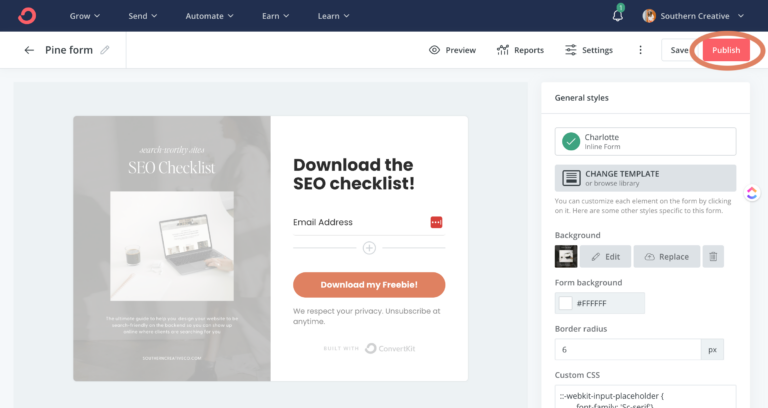
Task: Go back with the left arrow
Action: 29,50
